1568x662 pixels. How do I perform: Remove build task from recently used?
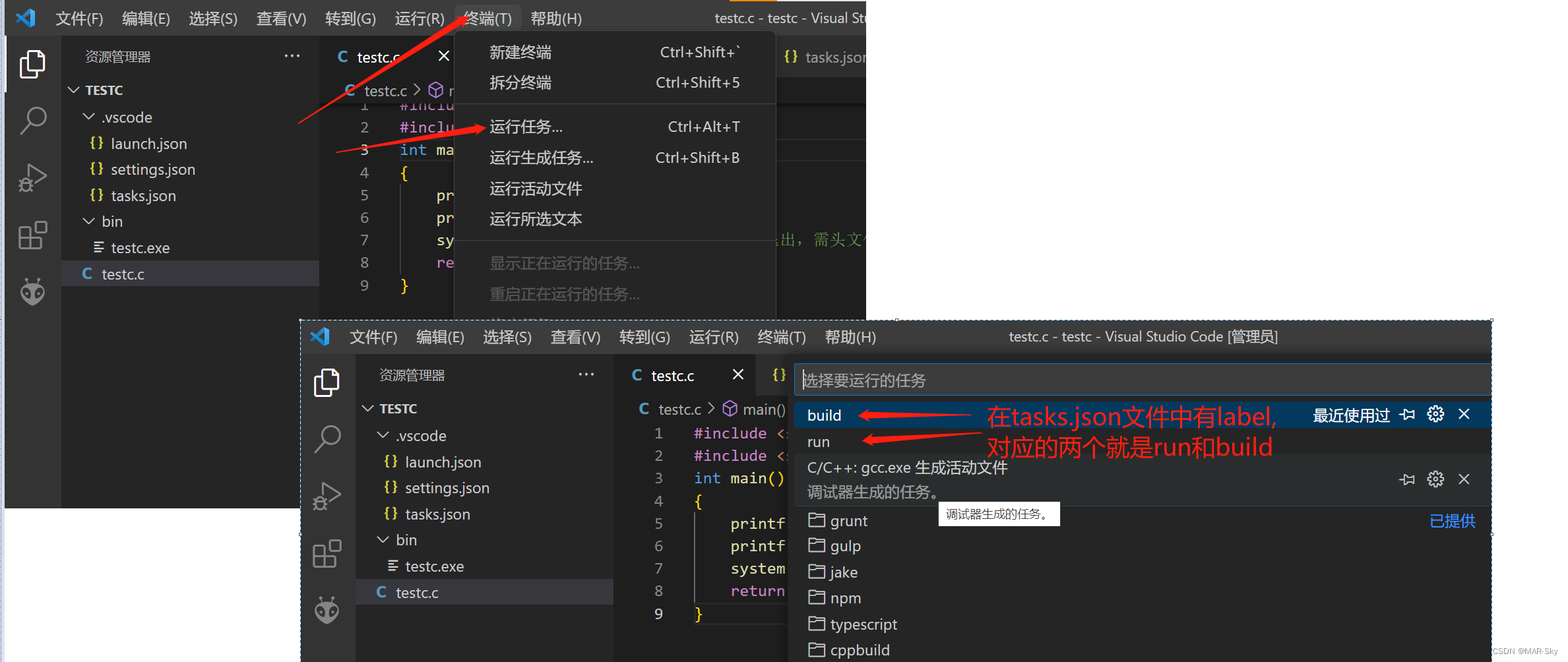coord(1464,414)
